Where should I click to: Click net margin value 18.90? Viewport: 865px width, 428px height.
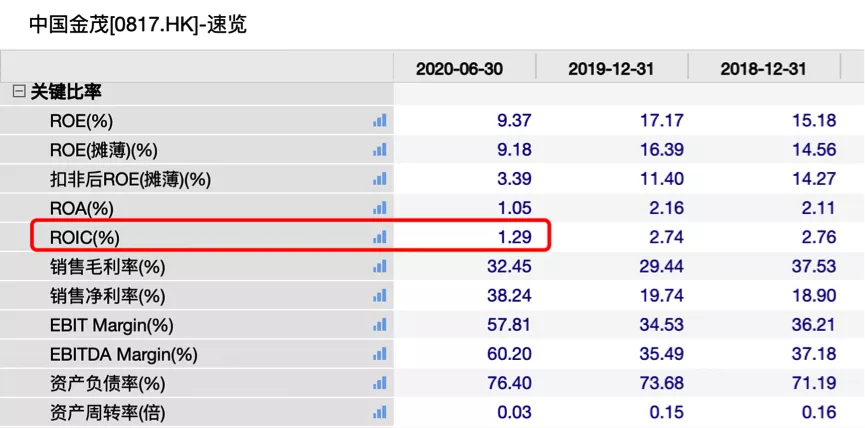click(x=812, y=296)
